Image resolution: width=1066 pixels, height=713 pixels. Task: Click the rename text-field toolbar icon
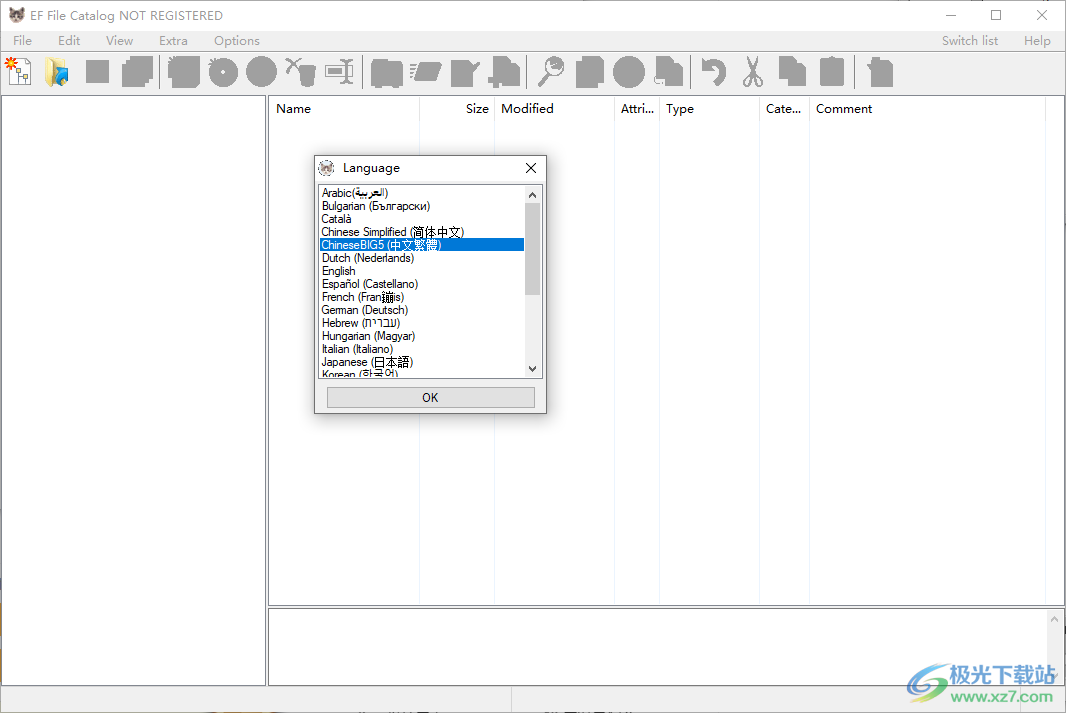click(x=339, y=72)
